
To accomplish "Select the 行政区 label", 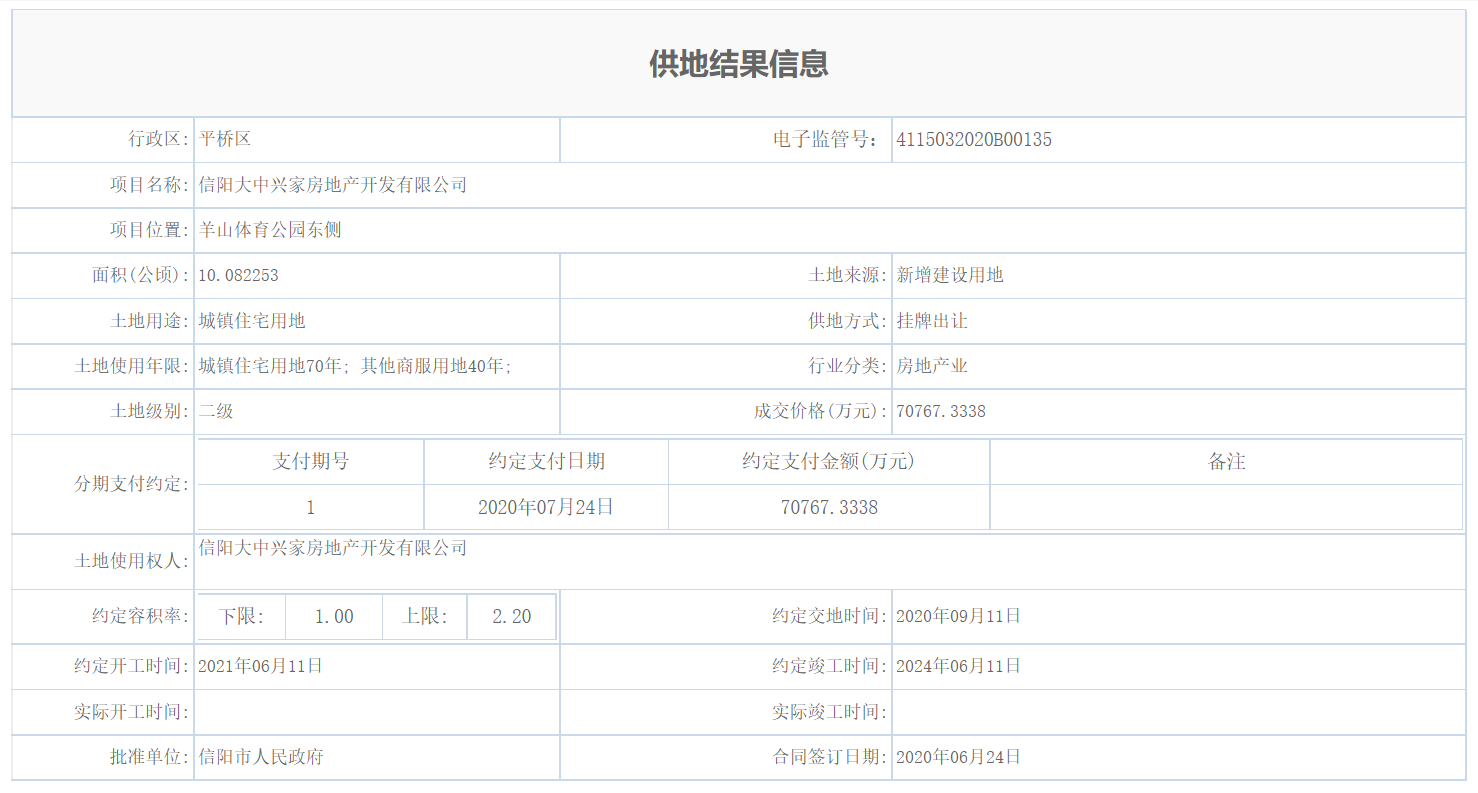I will point(159,139).
